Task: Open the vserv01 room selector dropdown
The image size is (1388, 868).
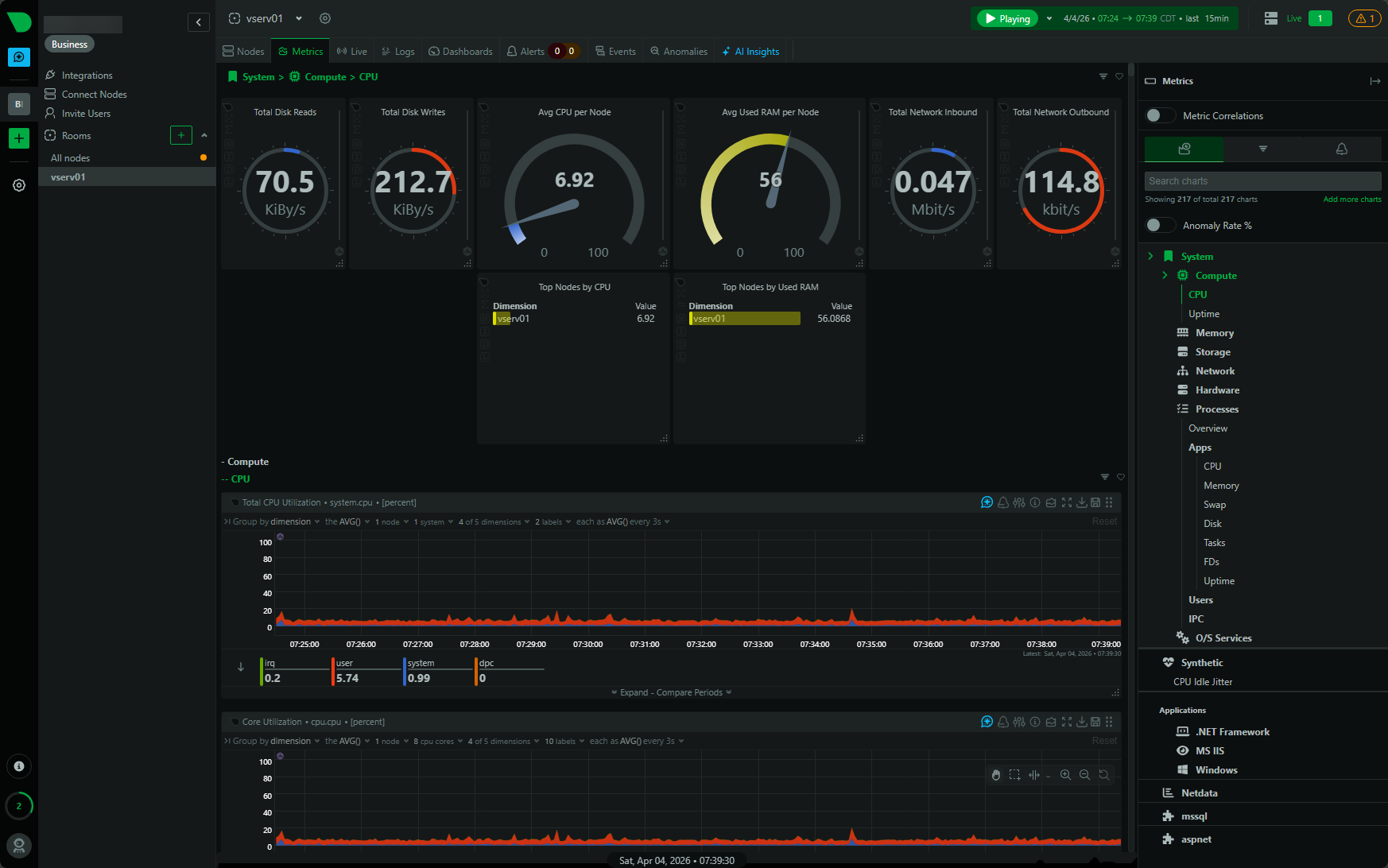Action: (299, 18)
